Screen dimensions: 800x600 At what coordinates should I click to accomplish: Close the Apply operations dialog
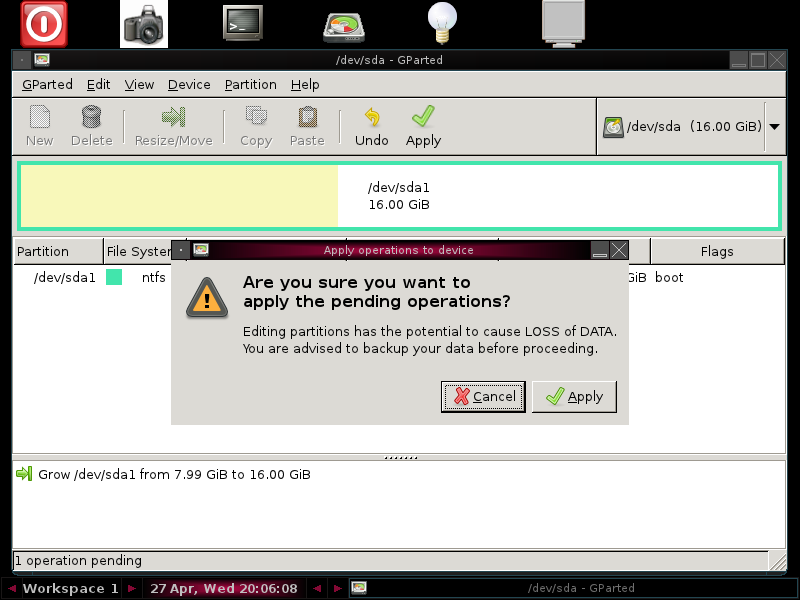pos(619,250)
